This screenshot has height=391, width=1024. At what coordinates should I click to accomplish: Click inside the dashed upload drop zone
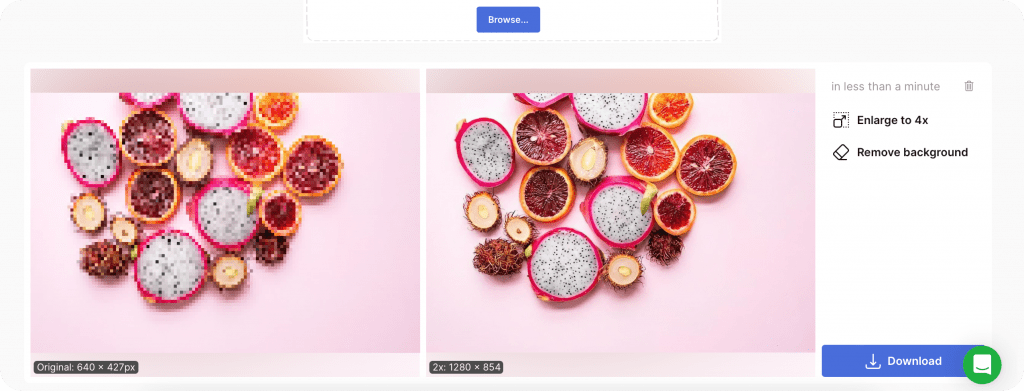click(x=513, y=20)
